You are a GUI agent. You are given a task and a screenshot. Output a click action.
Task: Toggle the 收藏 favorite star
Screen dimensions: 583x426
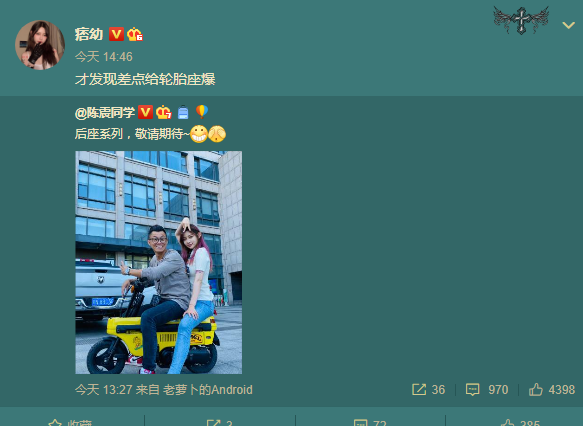(71, 423)
